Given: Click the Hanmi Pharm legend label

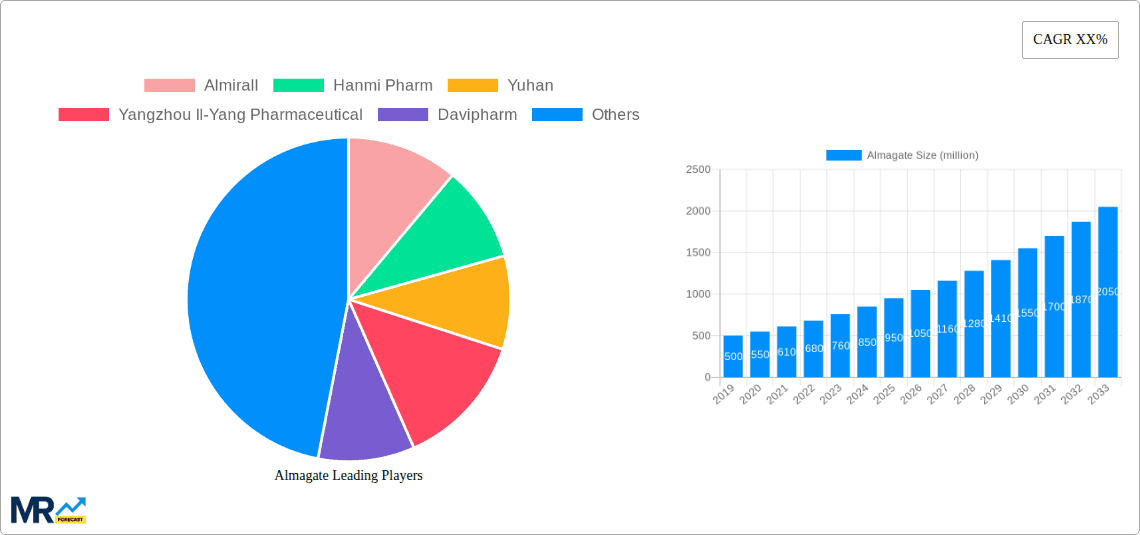Looking at the screenshot, I should click(383, 86).
